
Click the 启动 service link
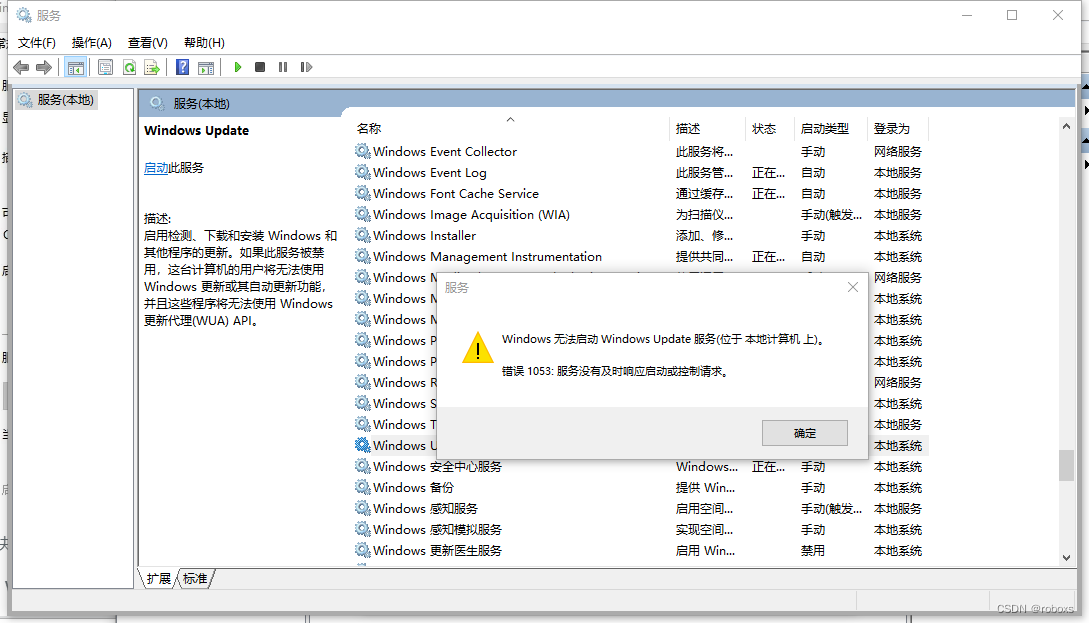pos(156,168)
